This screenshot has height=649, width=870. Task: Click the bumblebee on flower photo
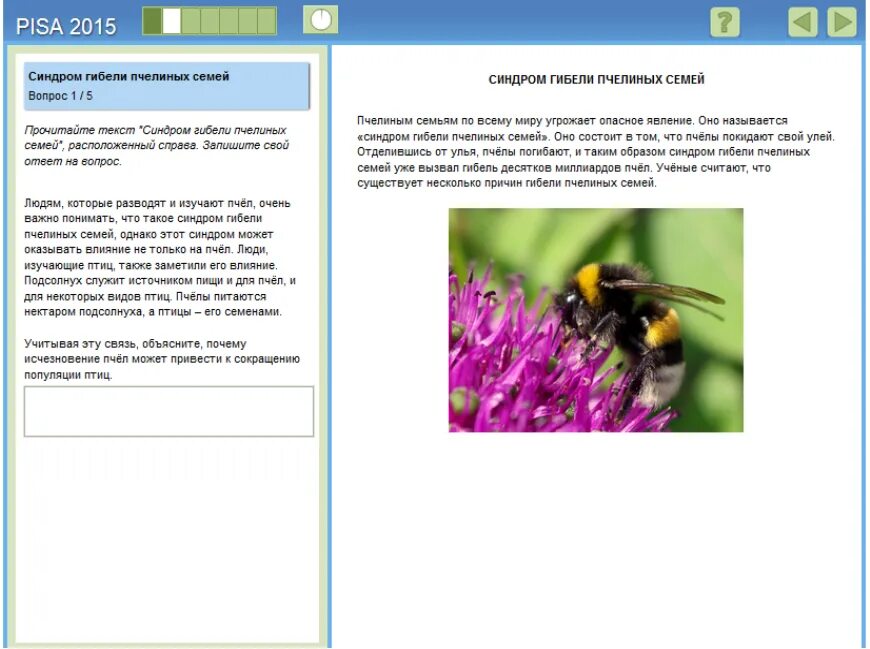click(596, 320)
